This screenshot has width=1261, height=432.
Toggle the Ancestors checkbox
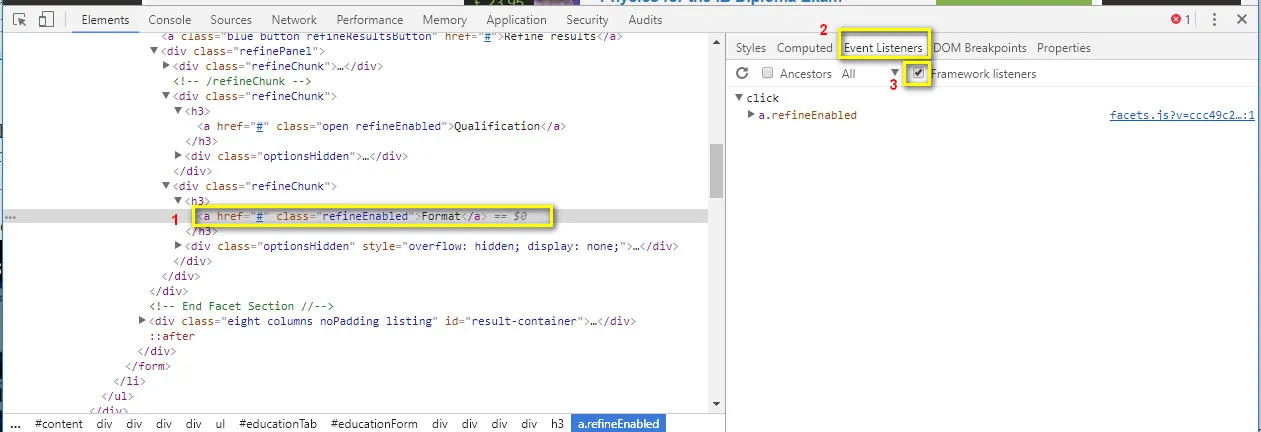click(x=768, y=74)
